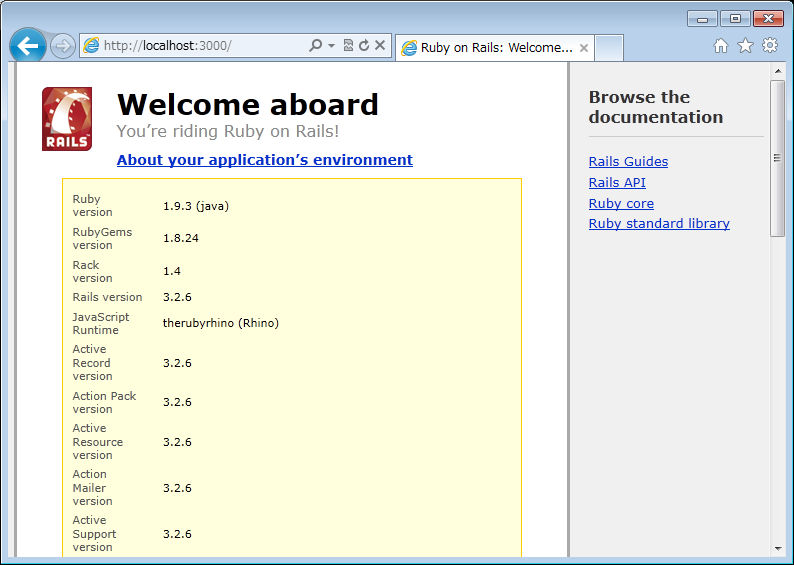794x565 pixels.
Task: Click the Rails logo image
Action: click(x=67, y=119)
